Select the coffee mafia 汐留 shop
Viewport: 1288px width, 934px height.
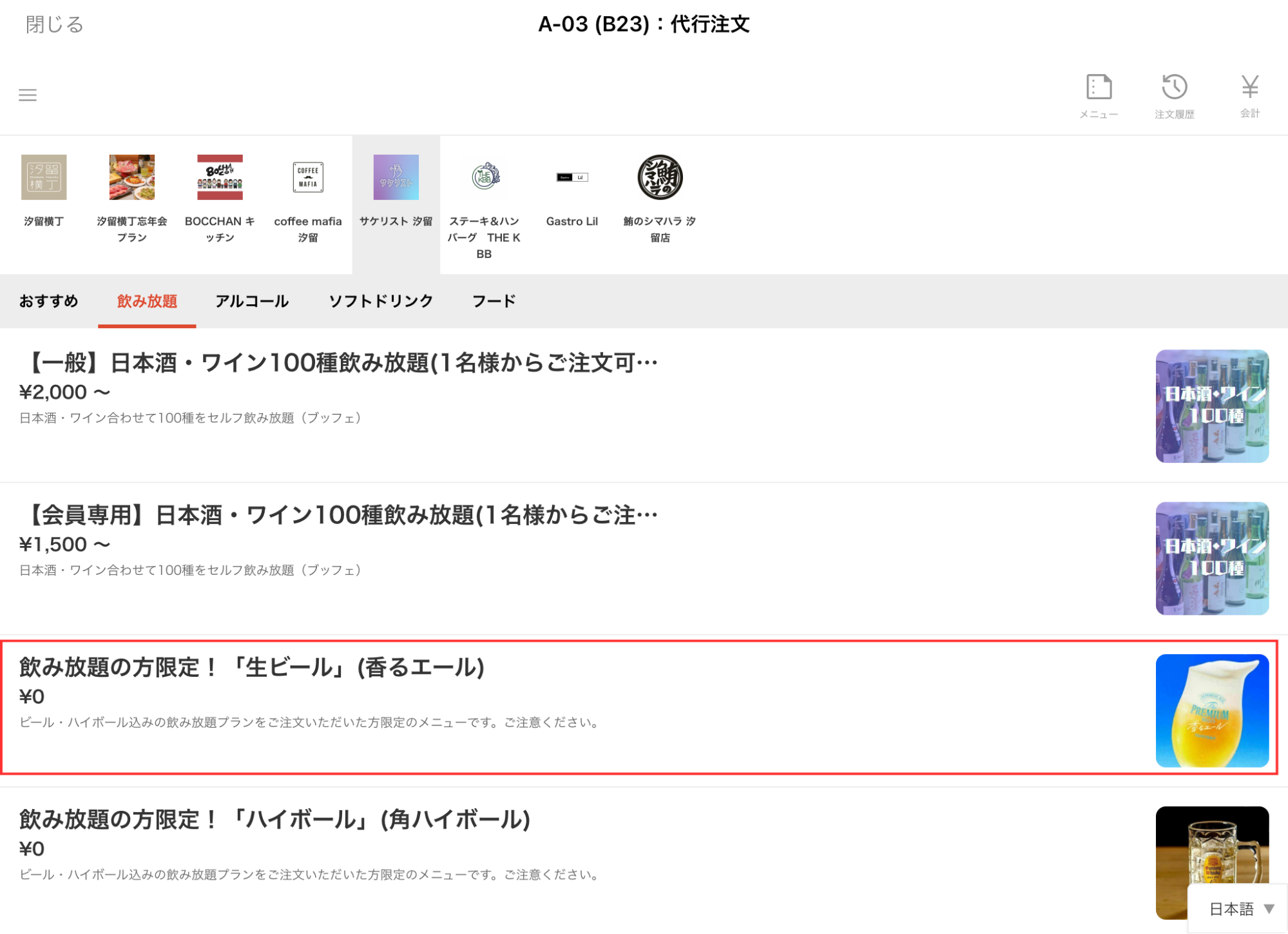click(308, 177)
